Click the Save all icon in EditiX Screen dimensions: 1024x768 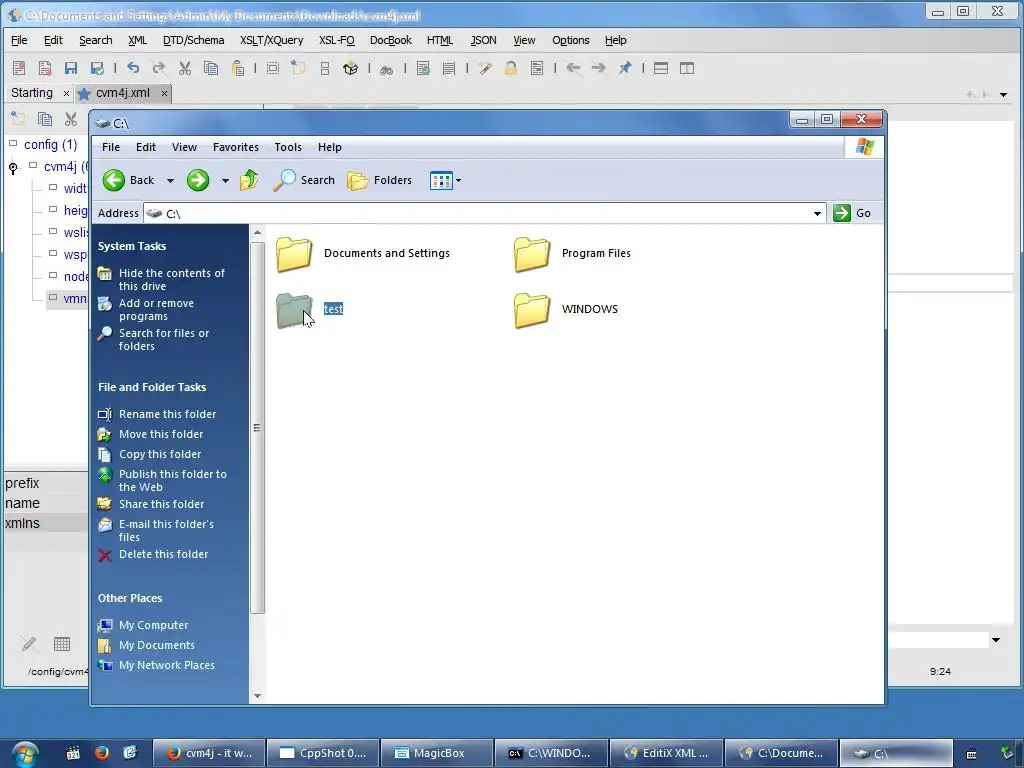97,68
